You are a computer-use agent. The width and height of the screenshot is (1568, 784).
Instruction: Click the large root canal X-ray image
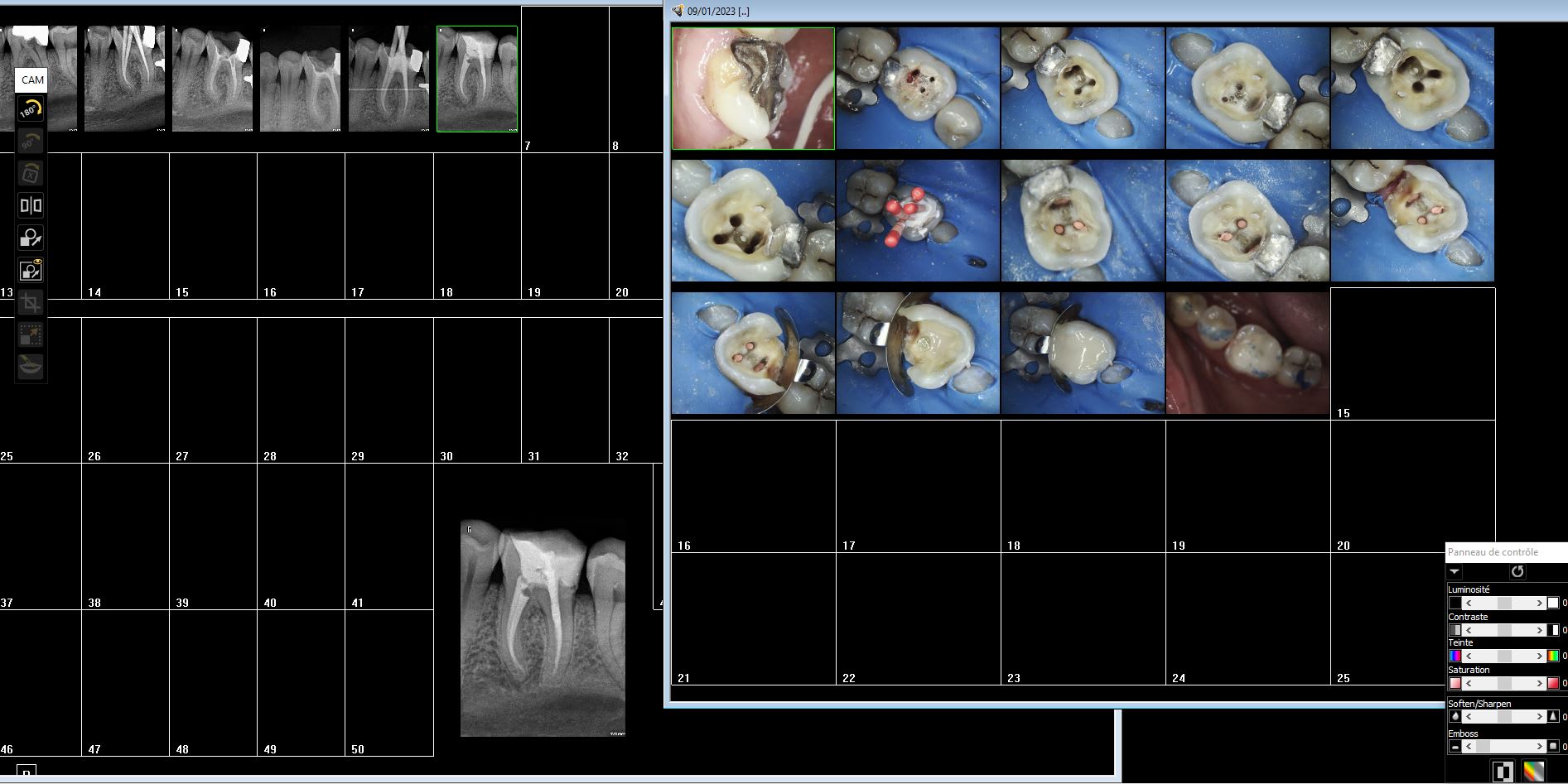pos(543,628)
